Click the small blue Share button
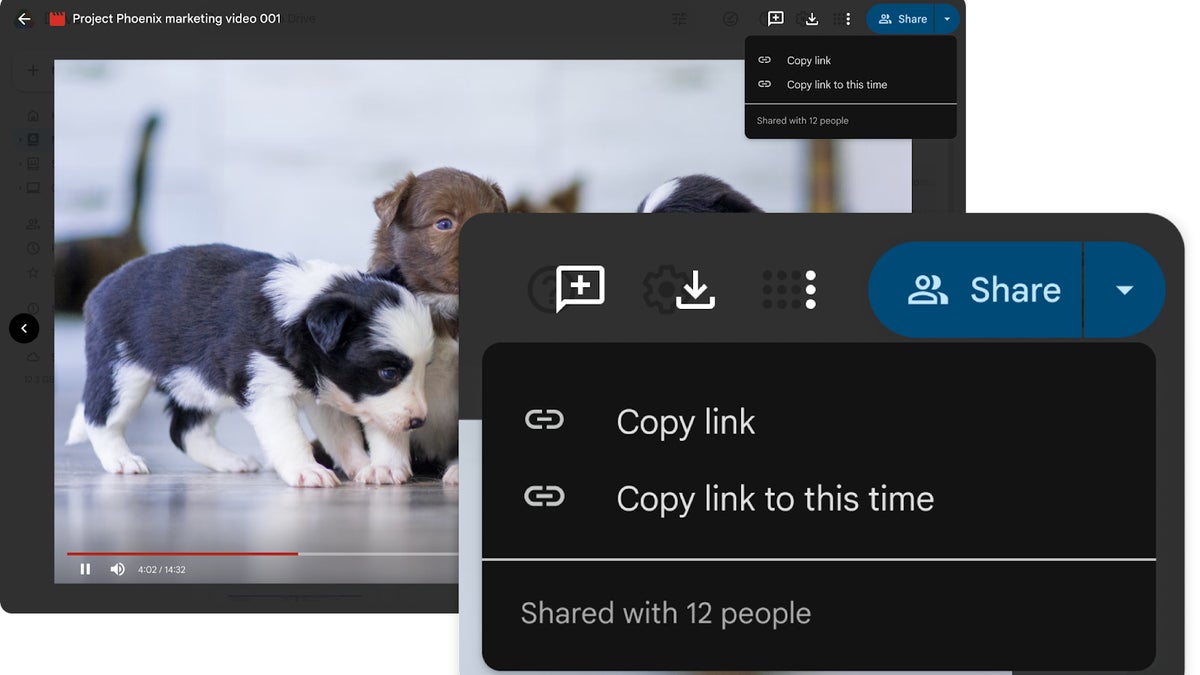This screenshot has width=1200, height=675. [902, 19]
